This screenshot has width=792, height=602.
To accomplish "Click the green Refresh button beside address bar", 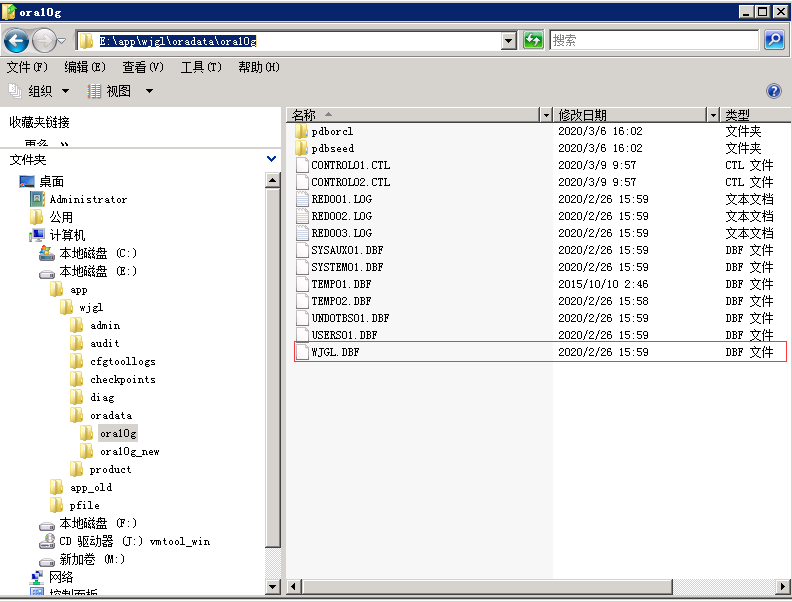I will tap(533, 40).
